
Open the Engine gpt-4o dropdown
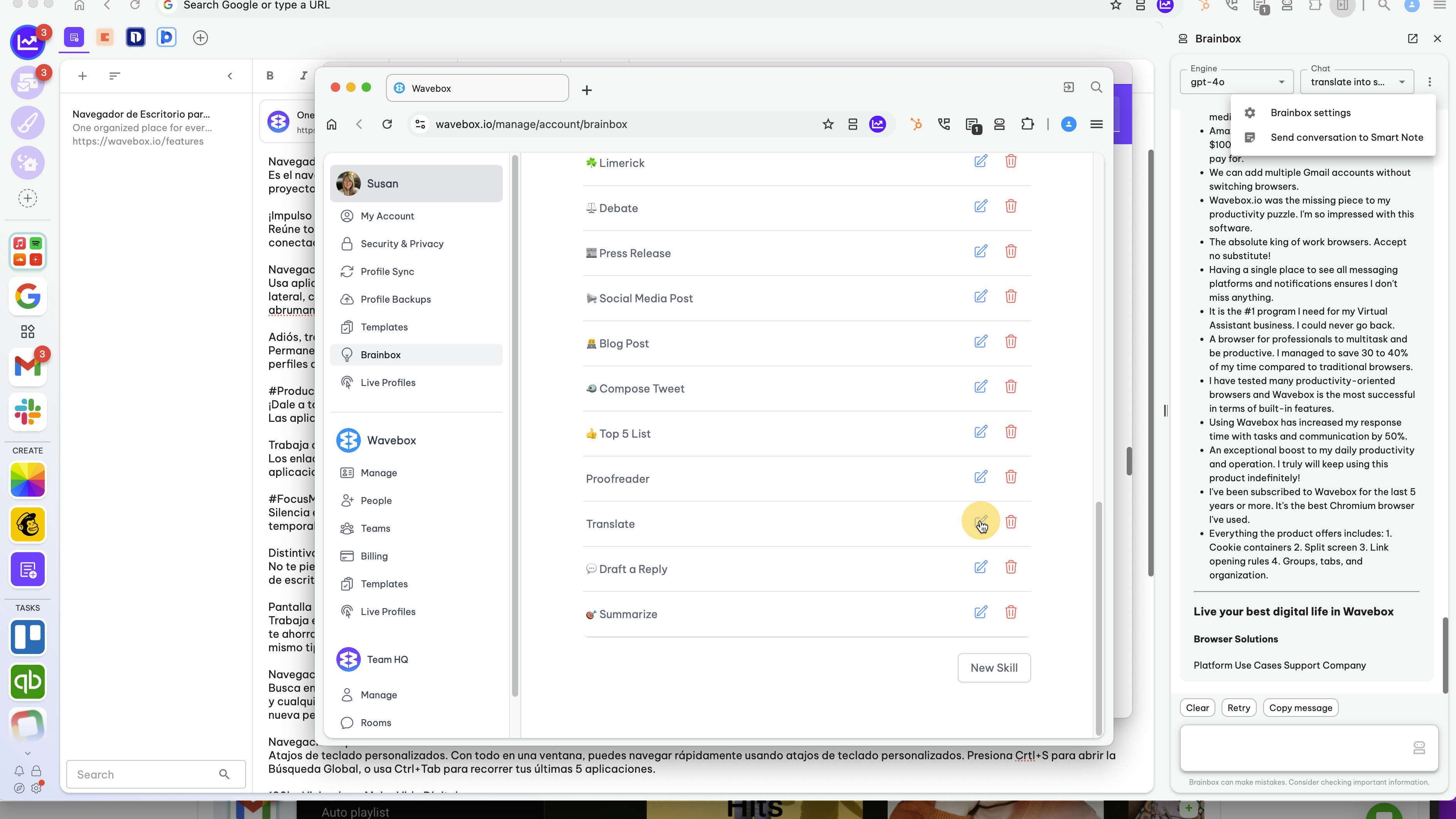(1237, 82)
